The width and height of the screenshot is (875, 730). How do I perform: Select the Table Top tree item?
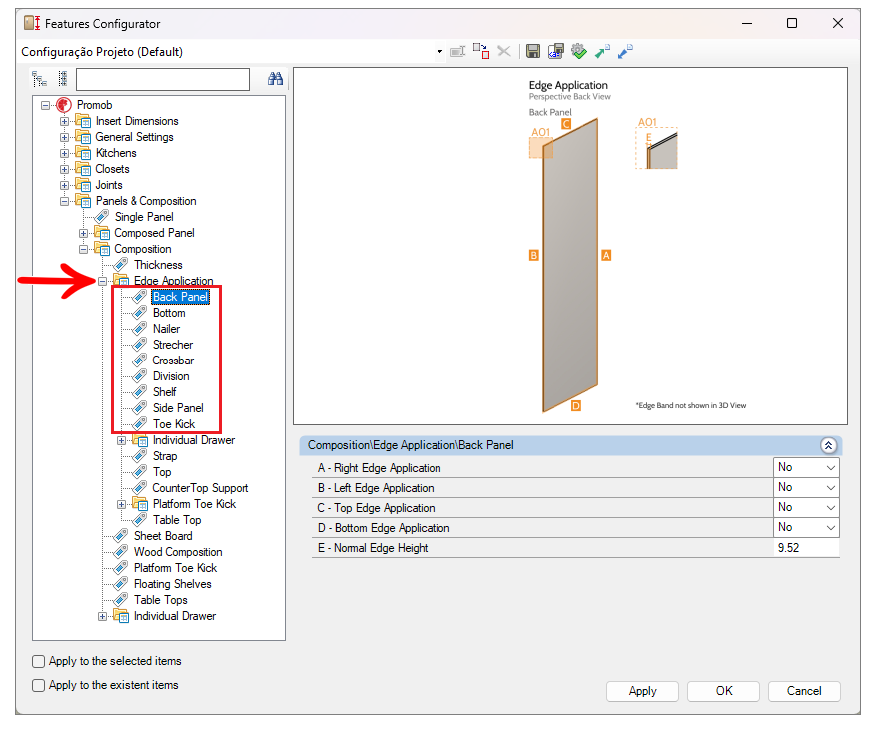pos(177,521)
